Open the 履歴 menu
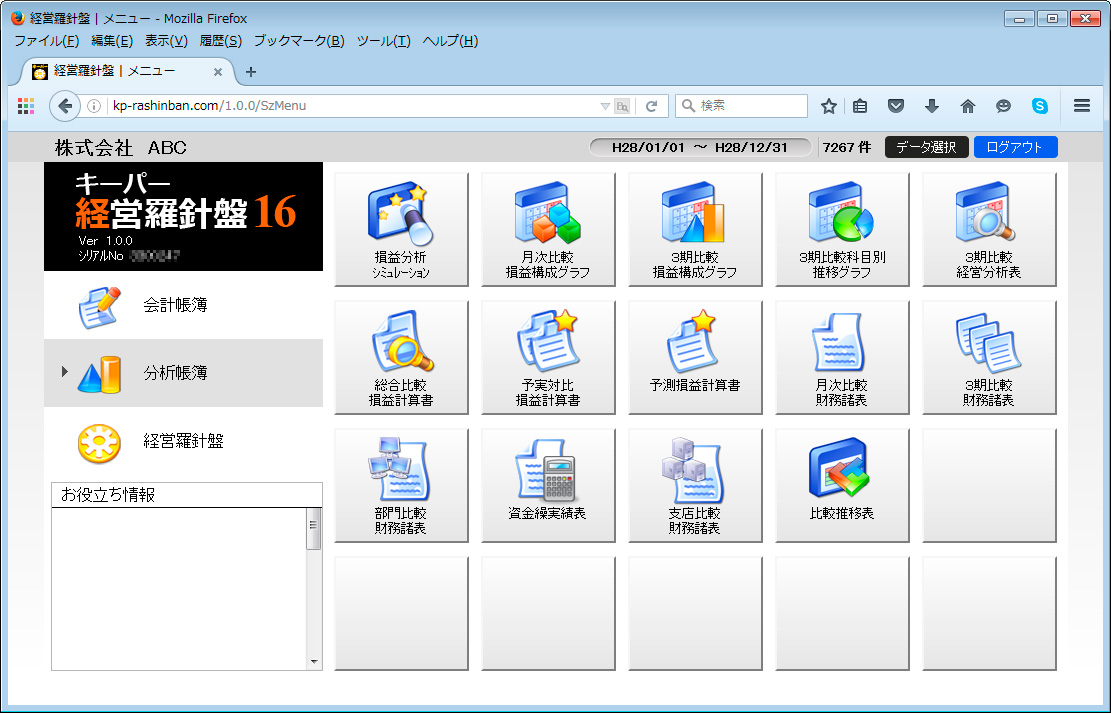 [x=220, y=41]
